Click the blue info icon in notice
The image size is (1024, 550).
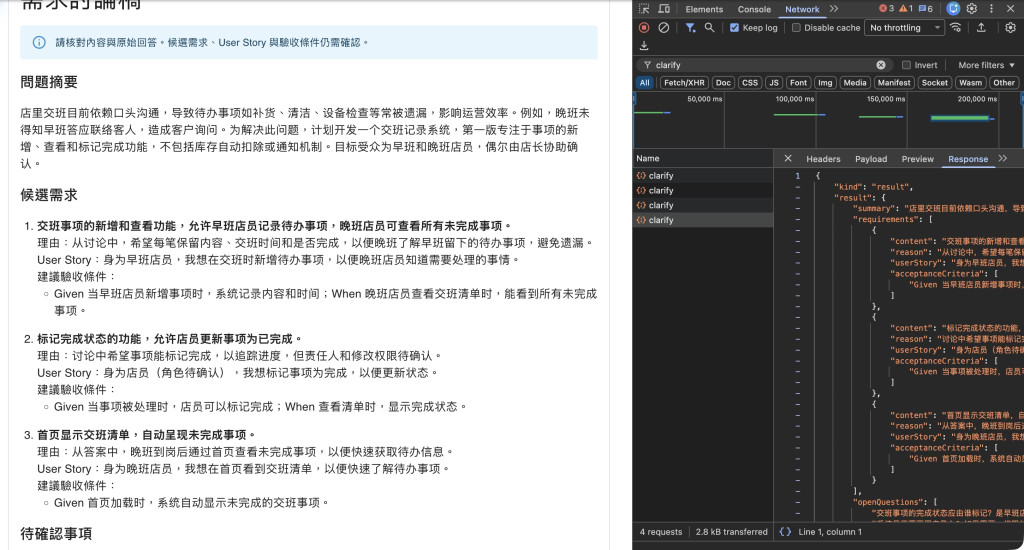pos(39,42)
